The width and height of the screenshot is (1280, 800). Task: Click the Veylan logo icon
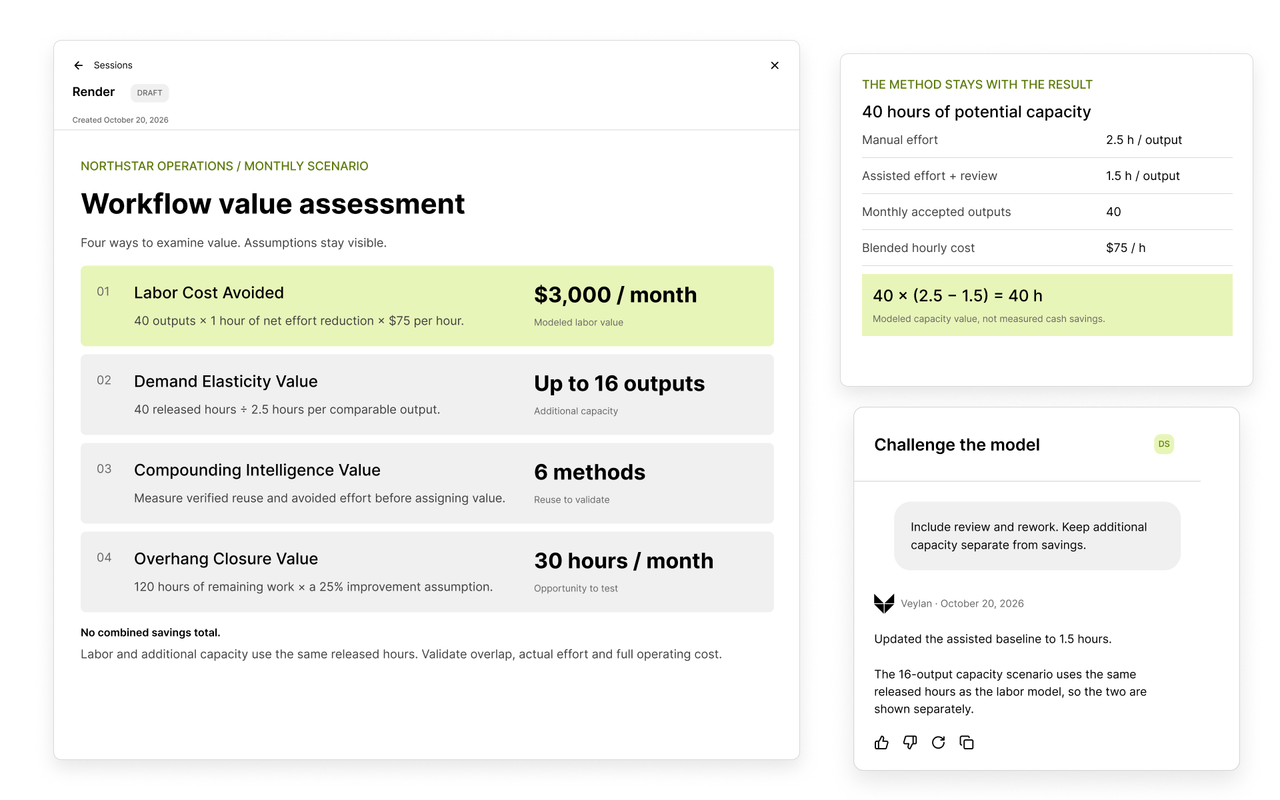tap(884, 603)
